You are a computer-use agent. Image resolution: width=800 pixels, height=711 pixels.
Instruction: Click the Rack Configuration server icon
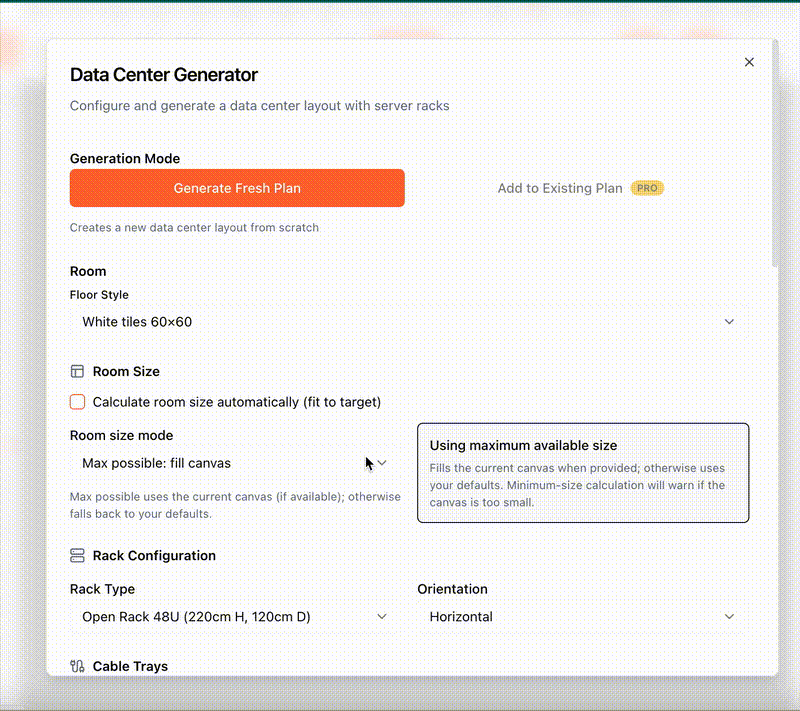(77, 555)
